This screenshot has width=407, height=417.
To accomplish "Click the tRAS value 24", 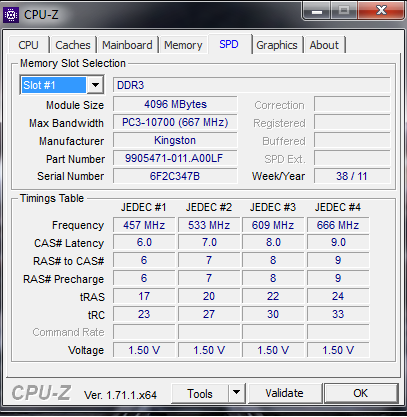I will coord(338,296).
